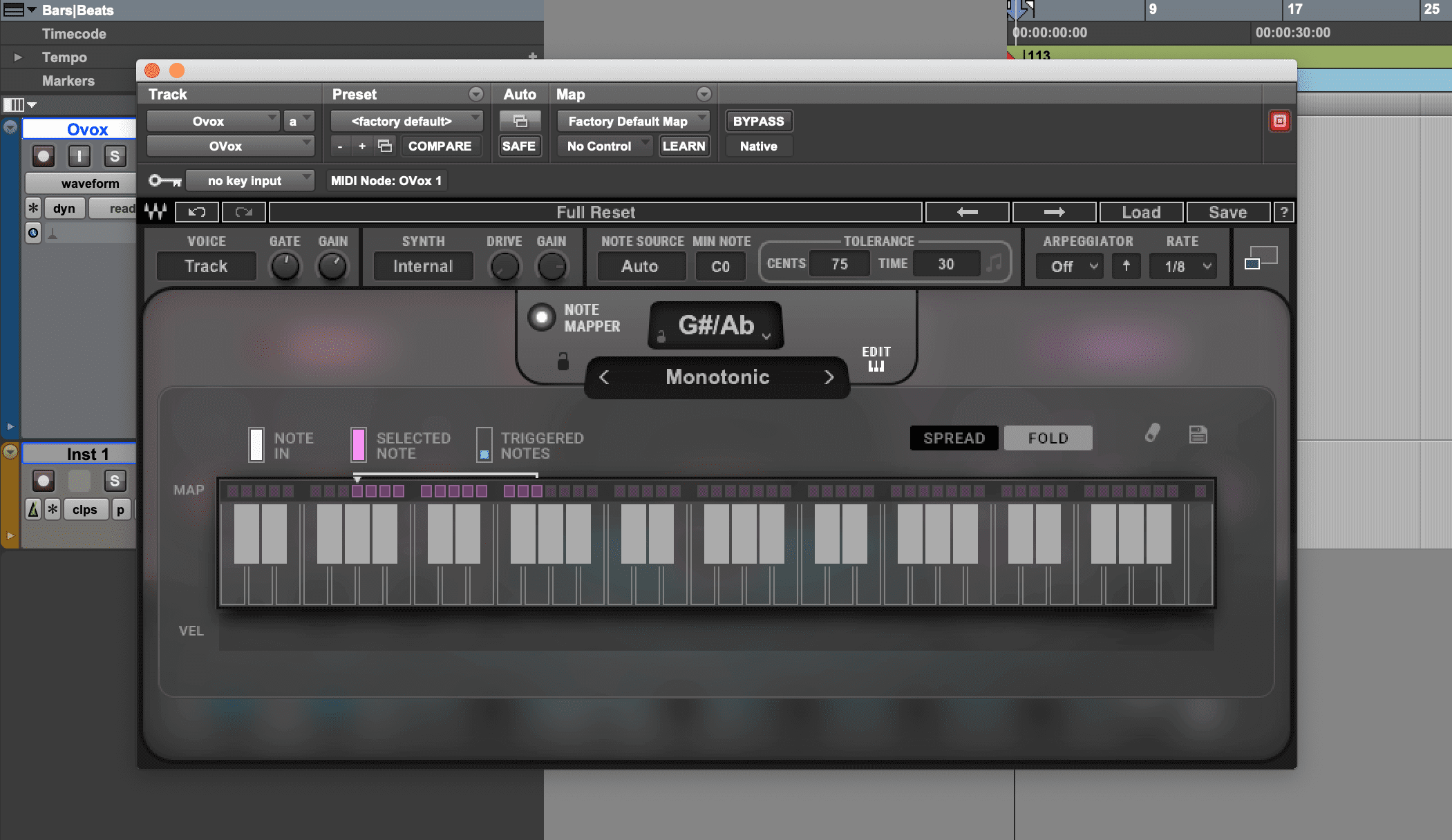Toggle the expanded view window icon

[1261, 258]
